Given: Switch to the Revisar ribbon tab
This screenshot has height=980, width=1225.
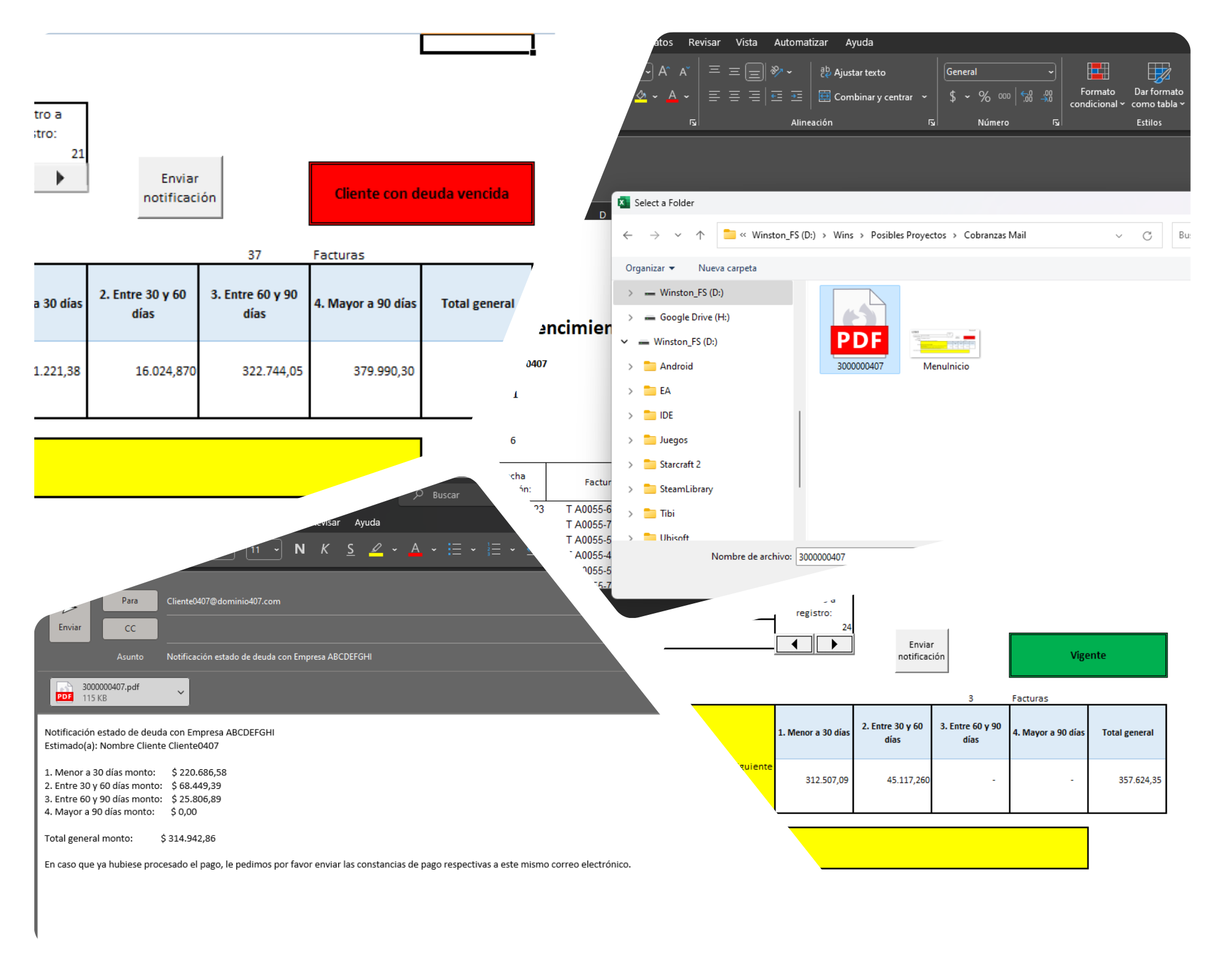Looking at the screenshot, I should coord(704,42).
